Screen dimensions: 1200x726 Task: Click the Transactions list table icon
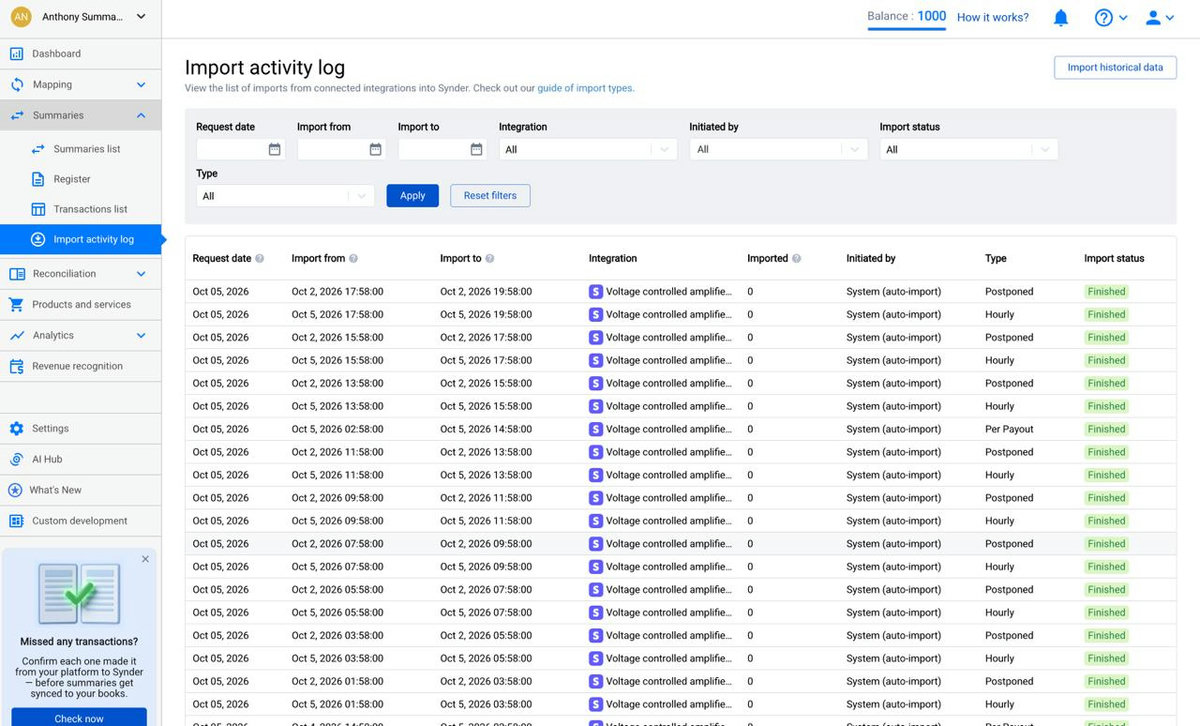pyautogui.click(x=38, y=209)
